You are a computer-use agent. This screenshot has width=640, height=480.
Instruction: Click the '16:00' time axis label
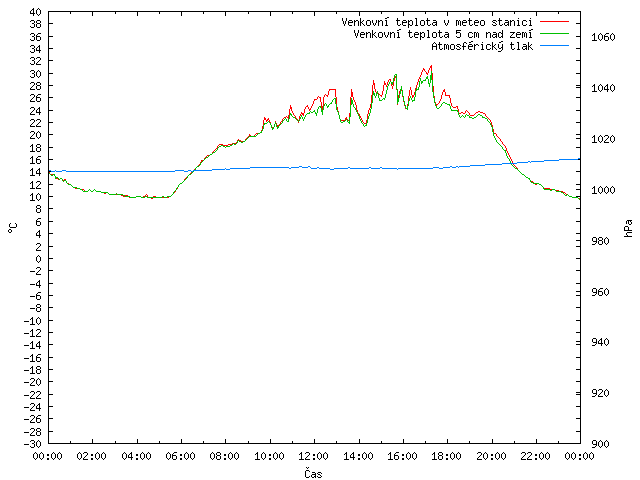coord(402,456)
